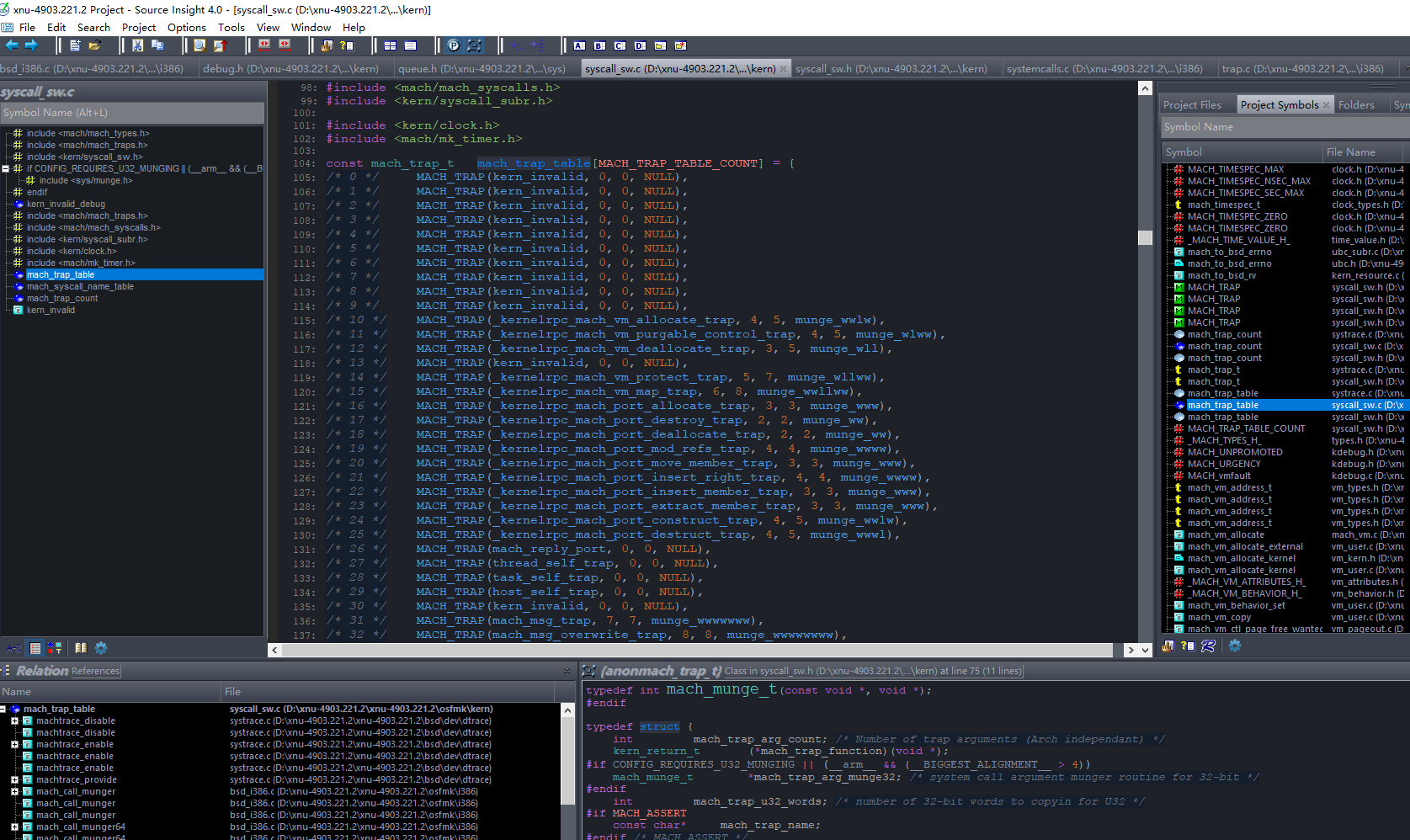The width and height of the screenshot is (1410, 840).
Task: Open the Options menu
Action: pos(187,27)
